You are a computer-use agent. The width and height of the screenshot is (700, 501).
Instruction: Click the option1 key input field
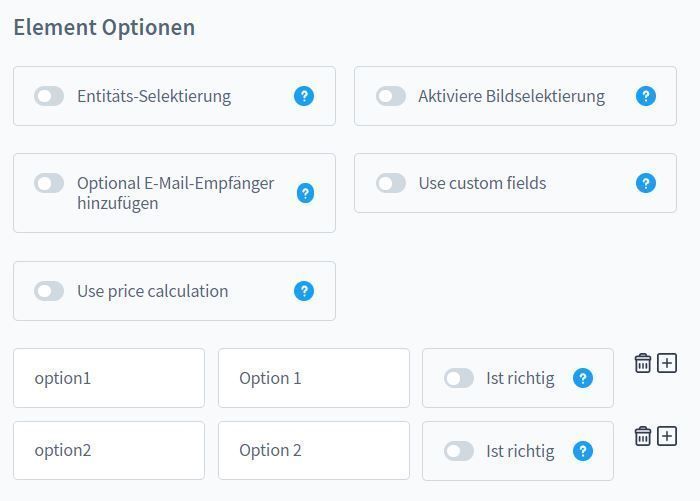(109, 378)
